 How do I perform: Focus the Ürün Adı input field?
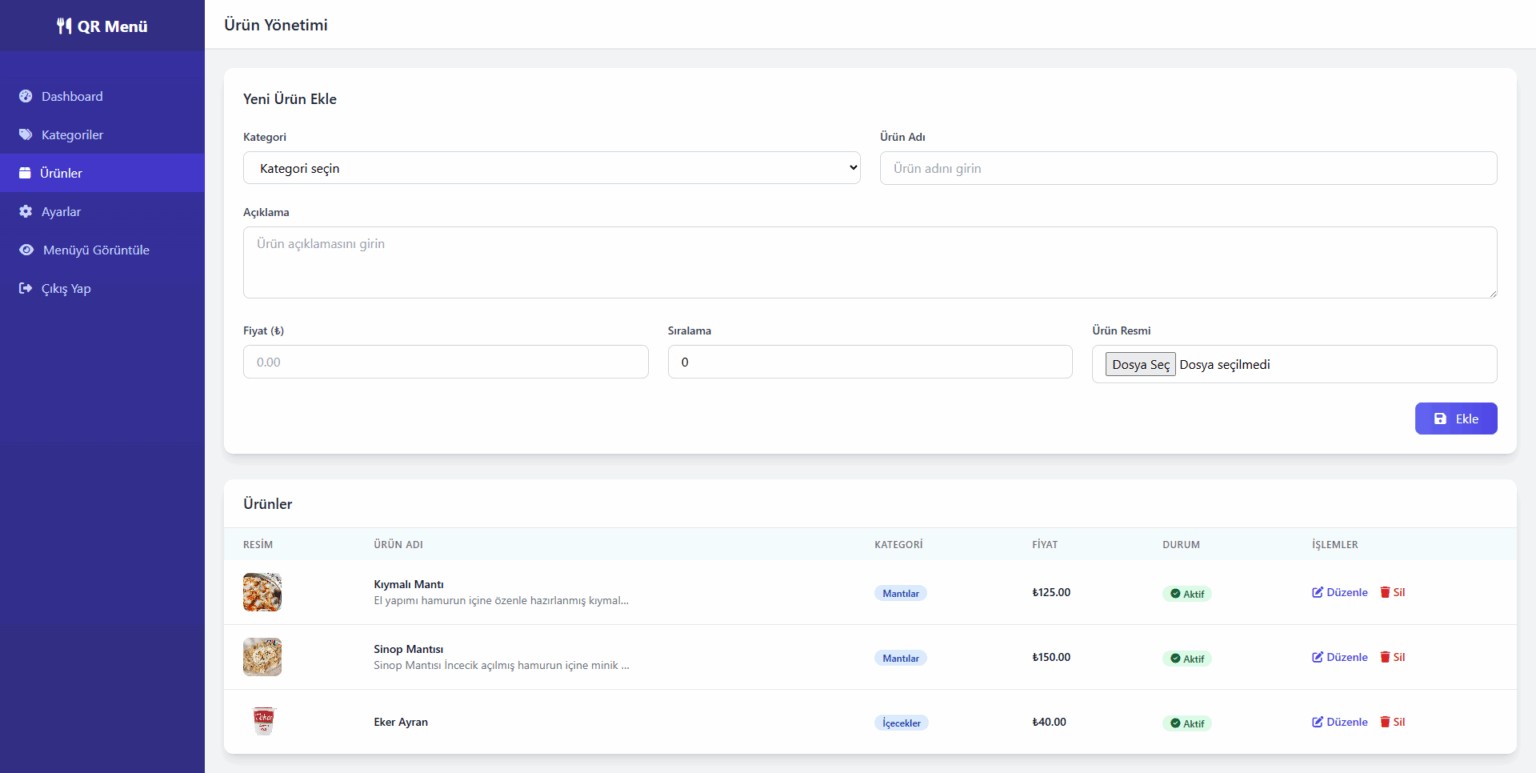[1188, 168]
